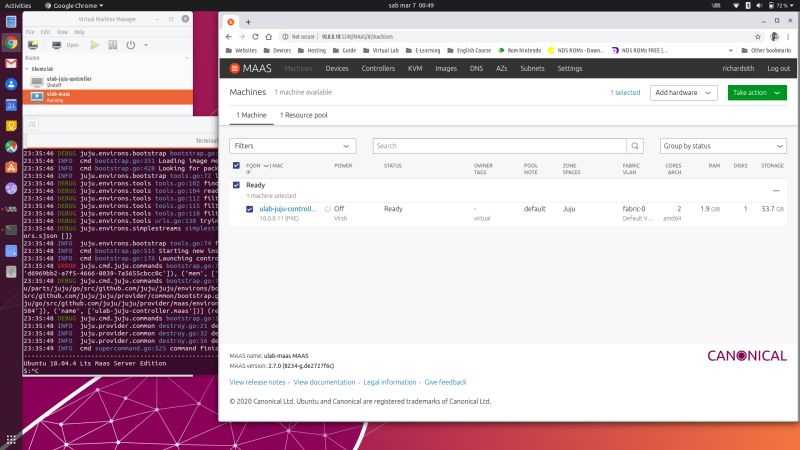800x450 pixels.
Task: Open the Add hardware dropdown
Action: 684,92
